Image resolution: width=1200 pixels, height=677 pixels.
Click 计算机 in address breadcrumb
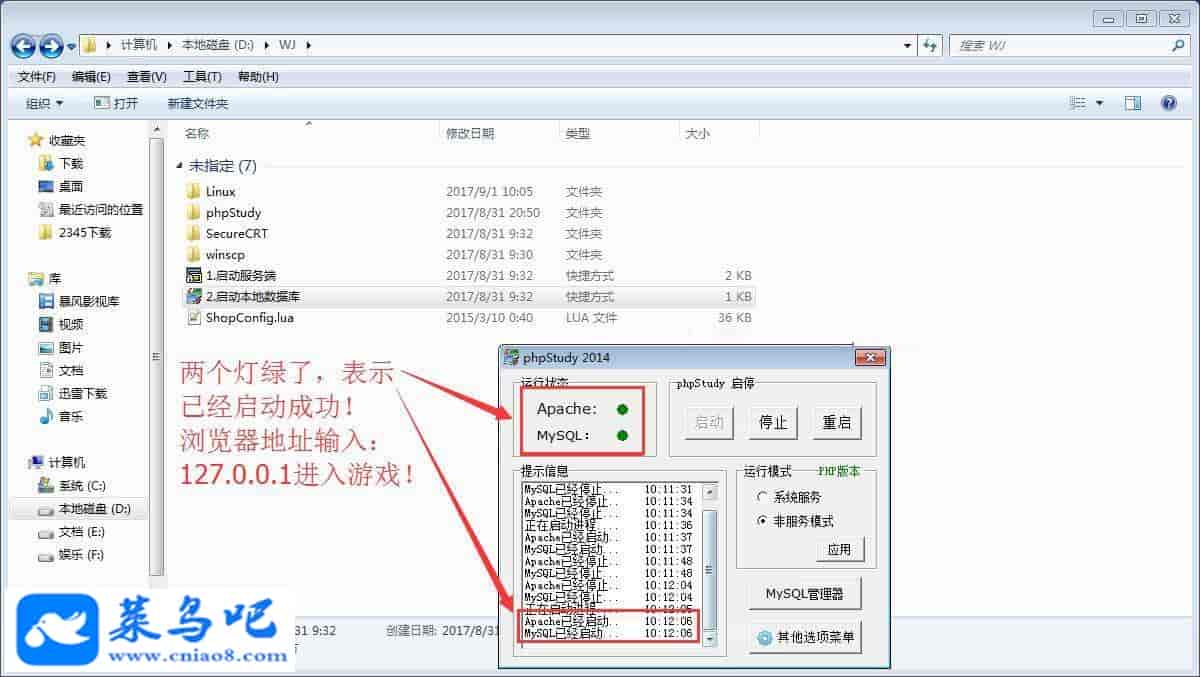pos(139,45)
